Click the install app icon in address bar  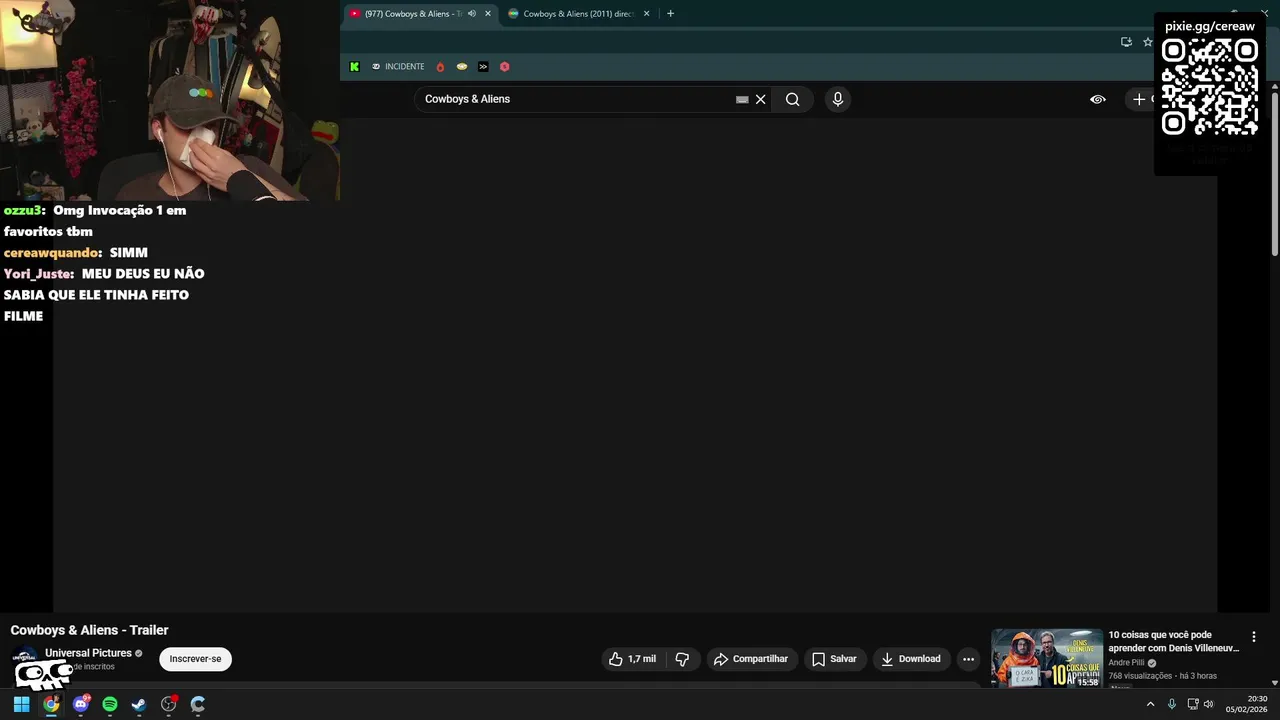1126,42
